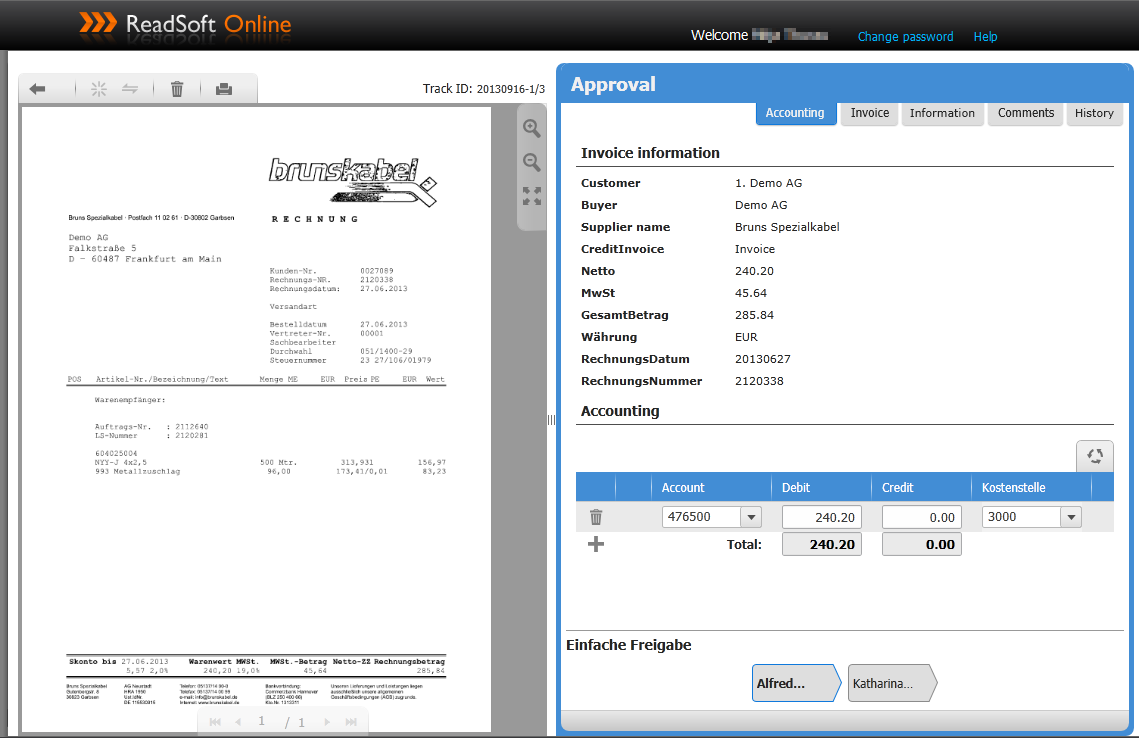Viewport: 1139px width, 738px height.
Task: Add a new accounting line with the plus icon
Action: click(596, 543)
